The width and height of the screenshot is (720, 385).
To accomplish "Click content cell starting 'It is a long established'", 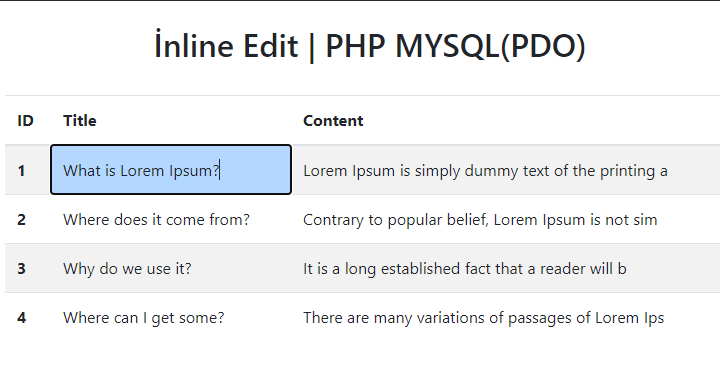I will 464,268.
